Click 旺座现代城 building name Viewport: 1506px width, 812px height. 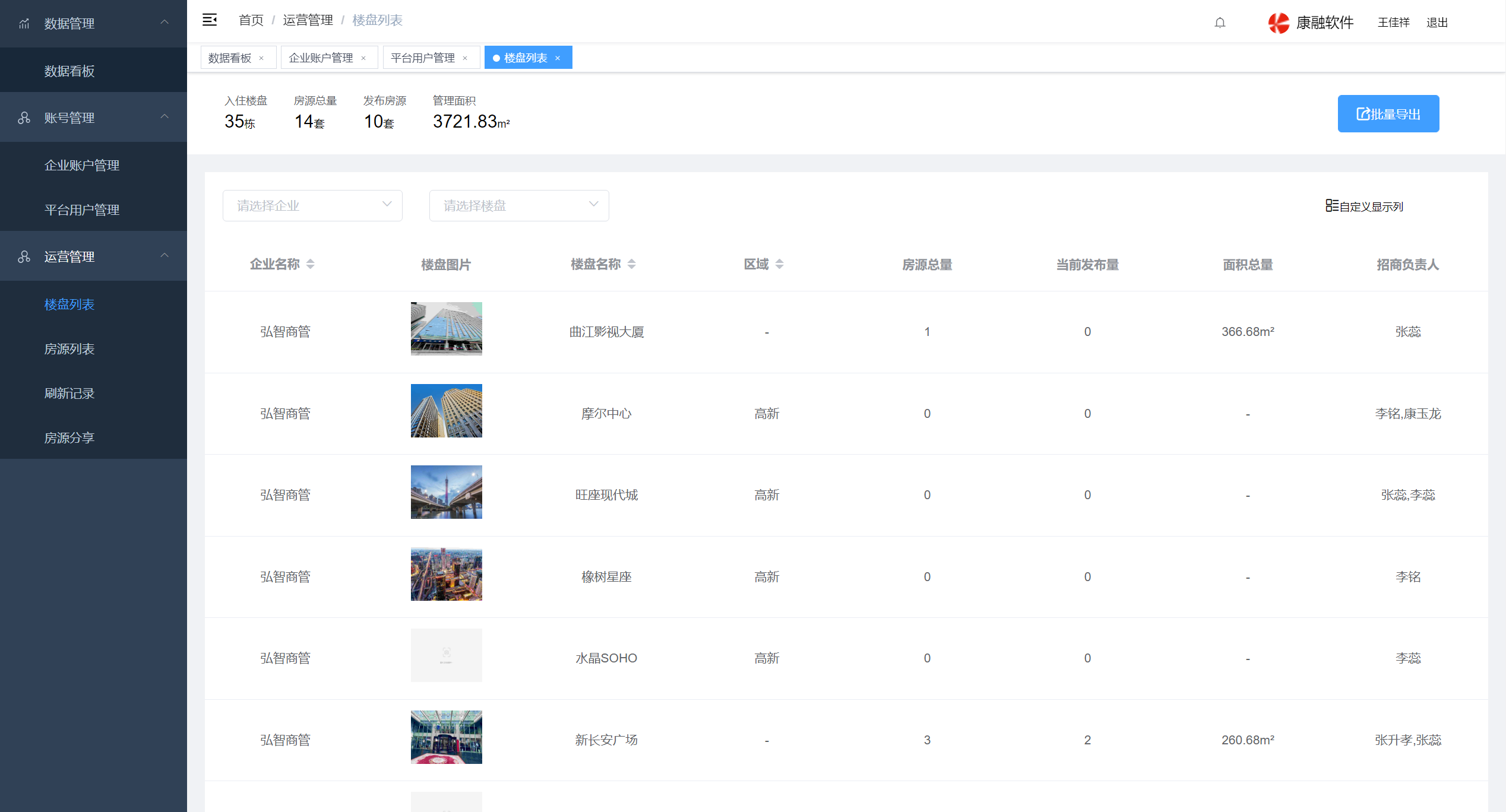pyautogui.click(x=606, y=495)
